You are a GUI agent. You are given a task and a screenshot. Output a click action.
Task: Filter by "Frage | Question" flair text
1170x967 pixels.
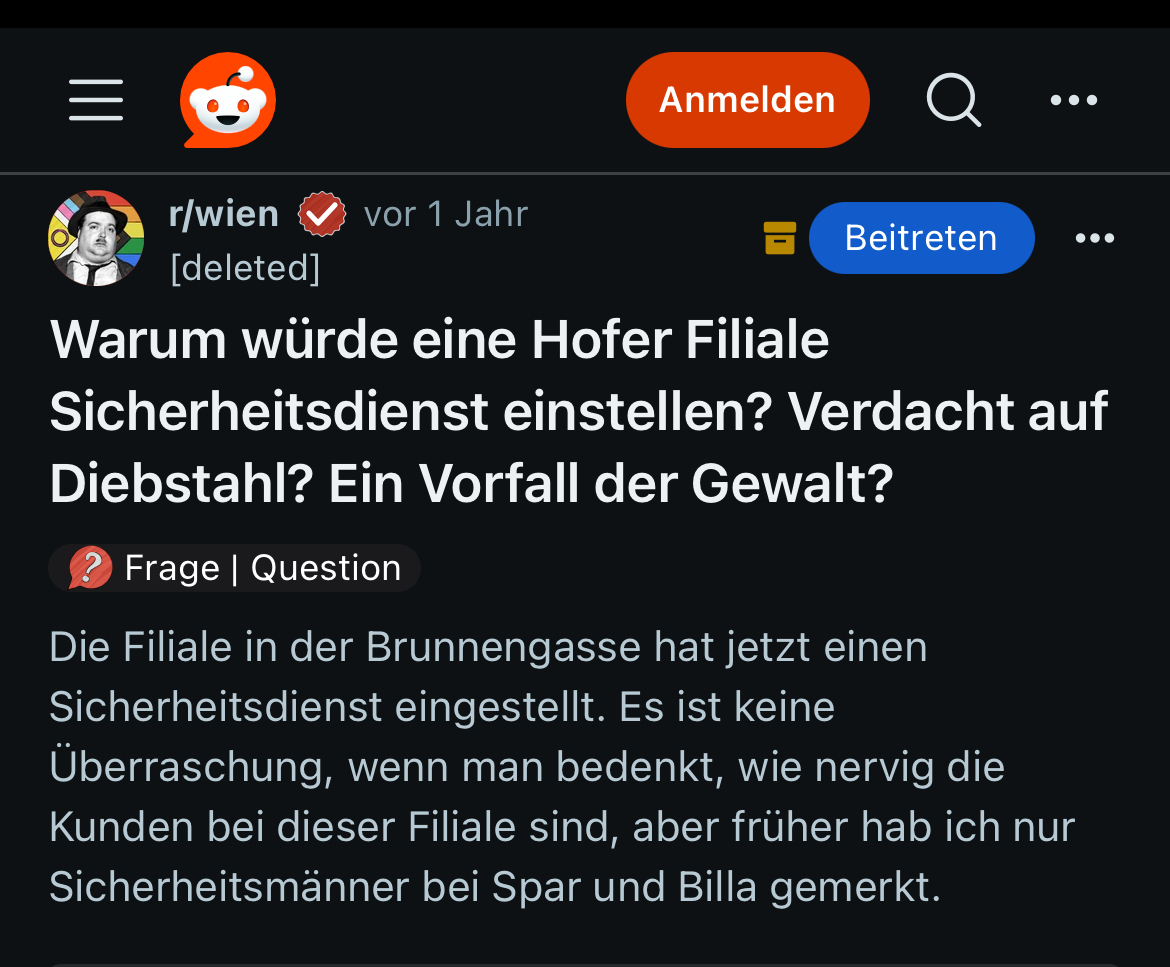pyautogui.click(x=262, y=568)
